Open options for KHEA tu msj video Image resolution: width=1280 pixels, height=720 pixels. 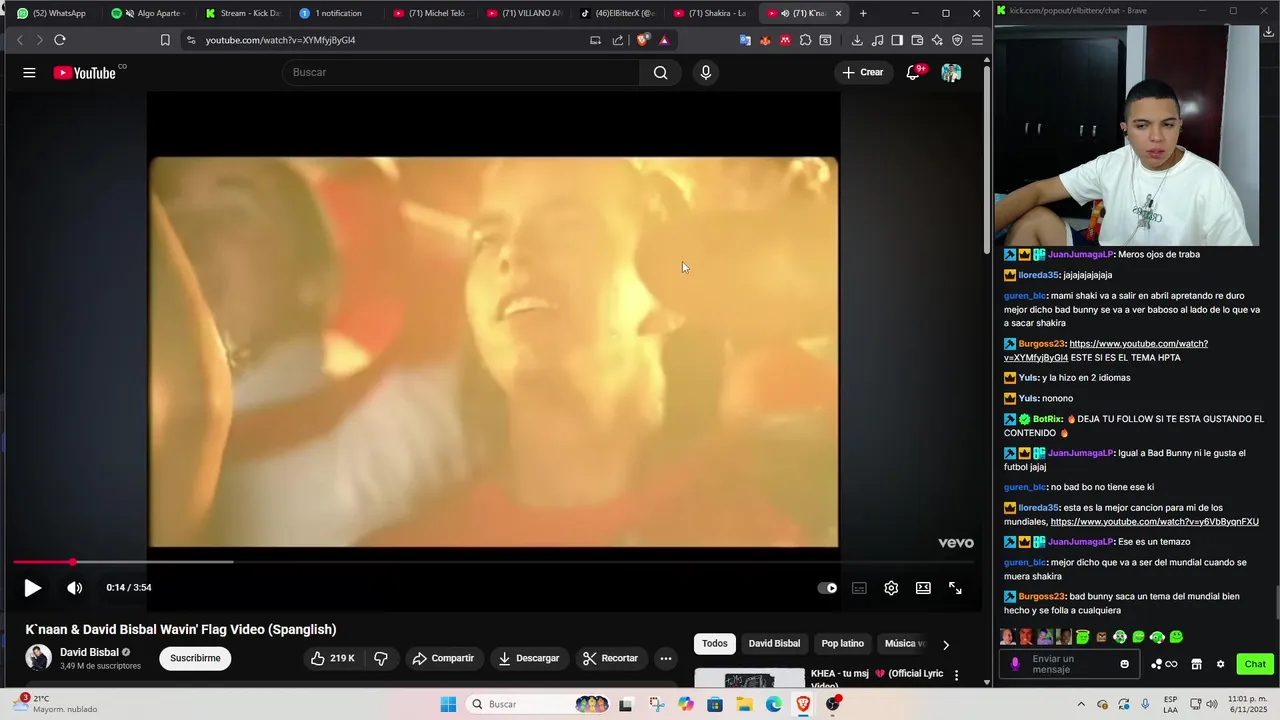pos(956,676)
